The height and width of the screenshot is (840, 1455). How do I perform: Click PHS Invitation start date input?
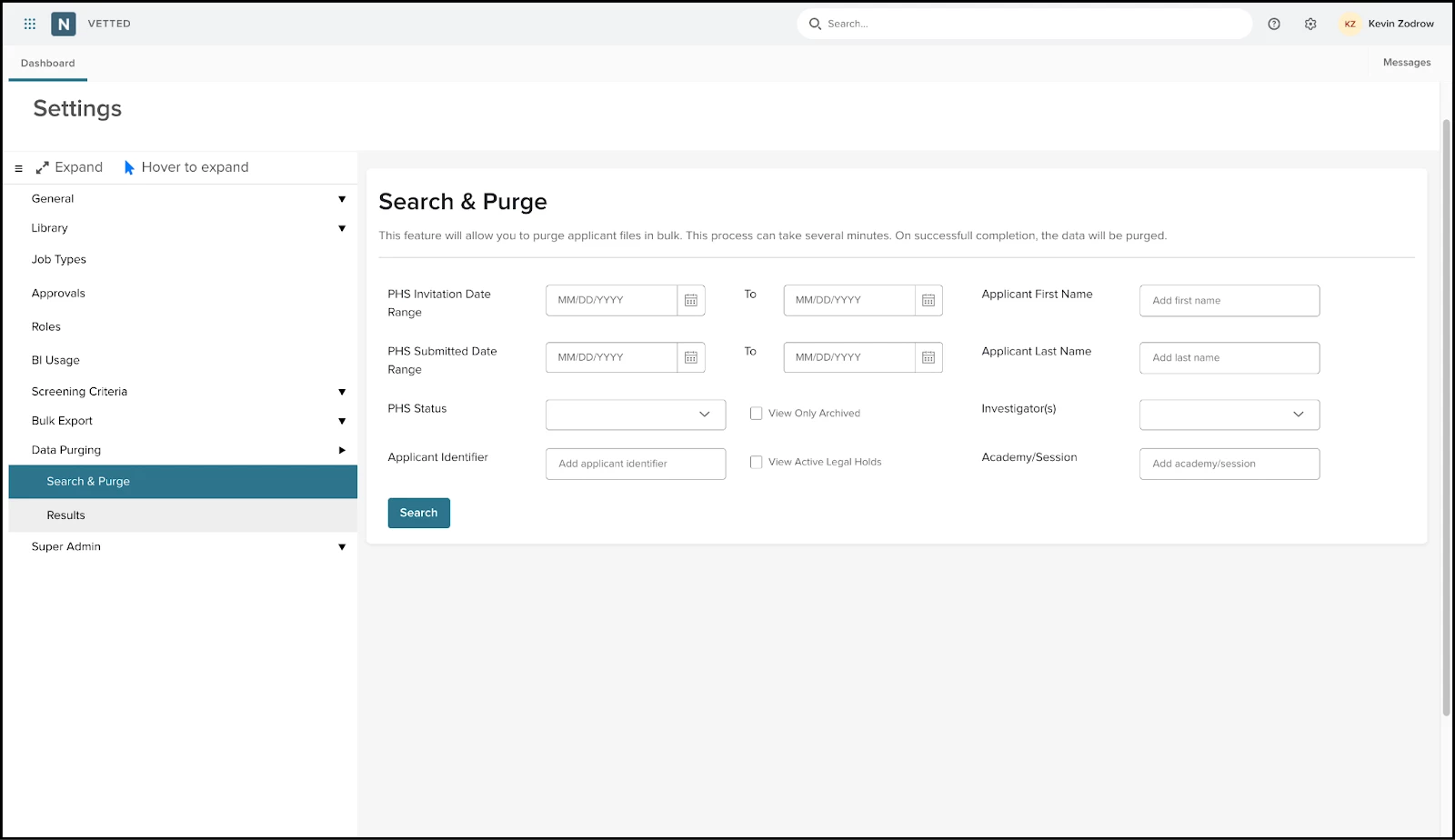click(612, 300)
